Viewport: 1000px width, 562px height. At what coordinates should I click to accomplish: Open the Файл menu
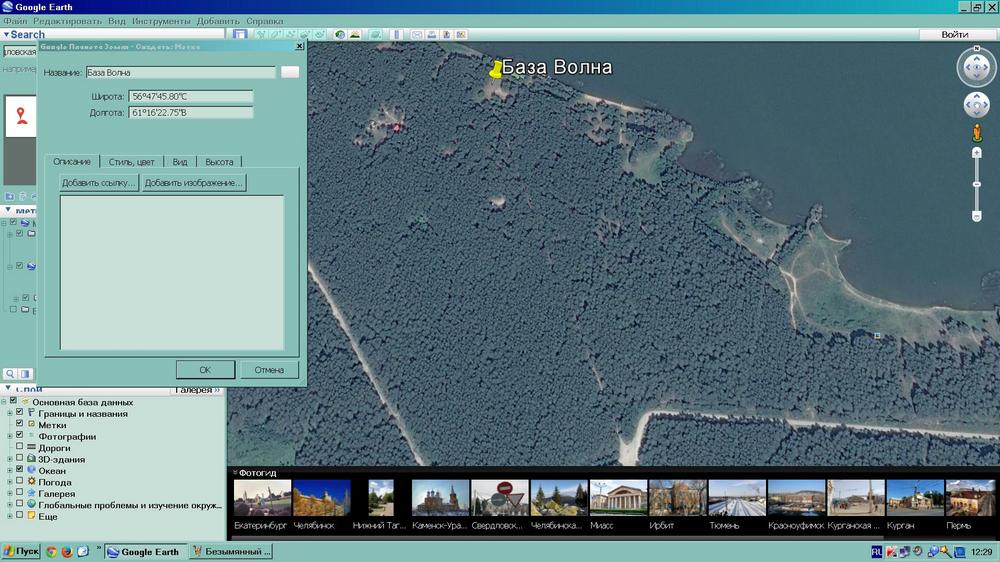(16, 21)
